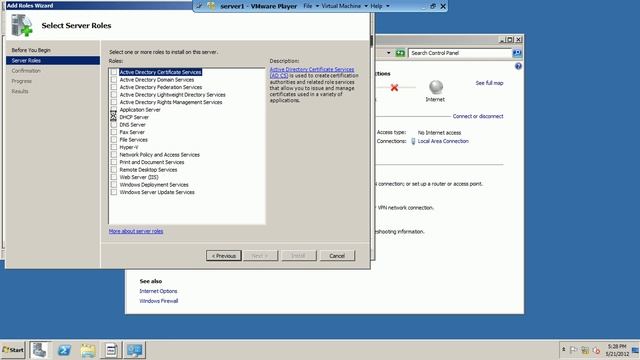Open the More about server roles link
This screenshot has height=360, width=640.
point(136,231)
